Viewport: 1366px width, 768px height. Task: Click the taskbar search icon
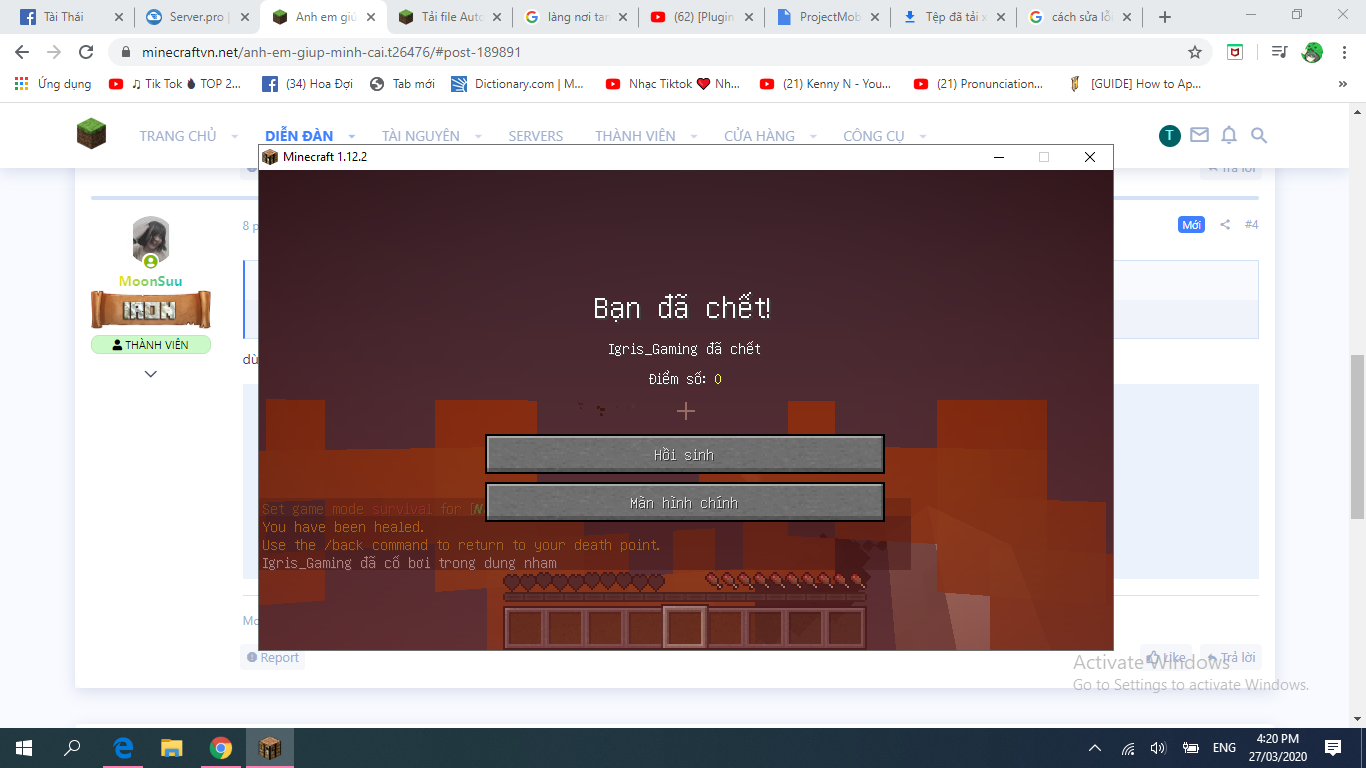72,747
